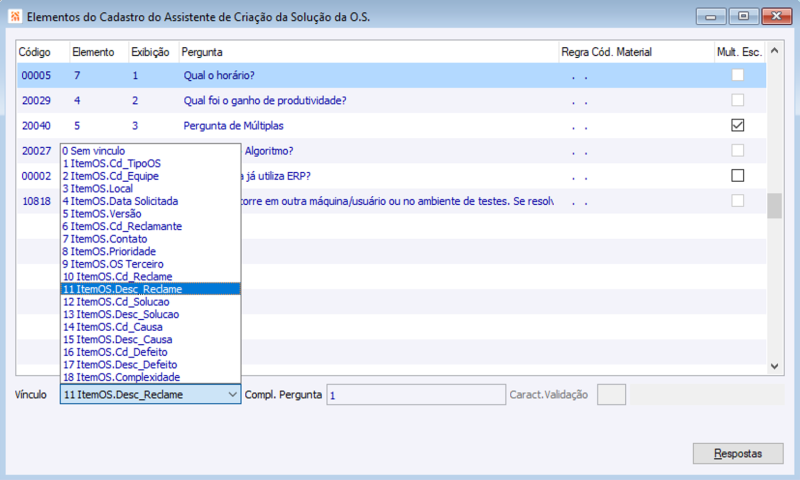Select '0 Sem vinculo' option
Viewport: 800px width, 480px height.
pos(150,151)
